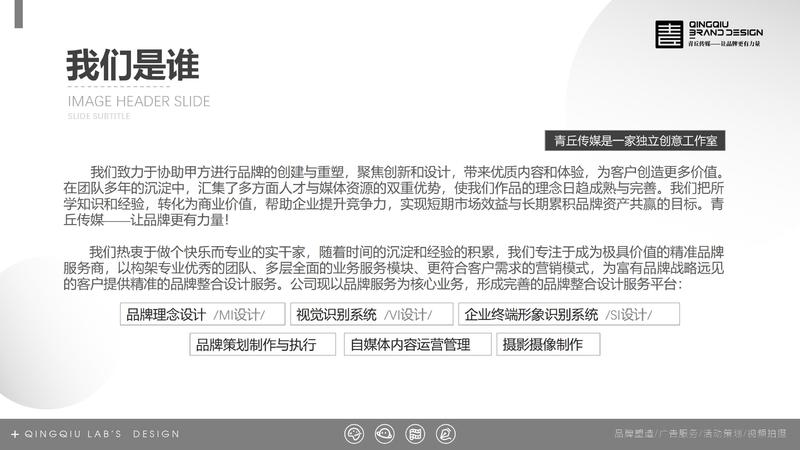Viewport: 800px width, 450px height.
Task: Click the dark 青丘传媒是一家独立创意工作室 label
Action: (635, 140)
